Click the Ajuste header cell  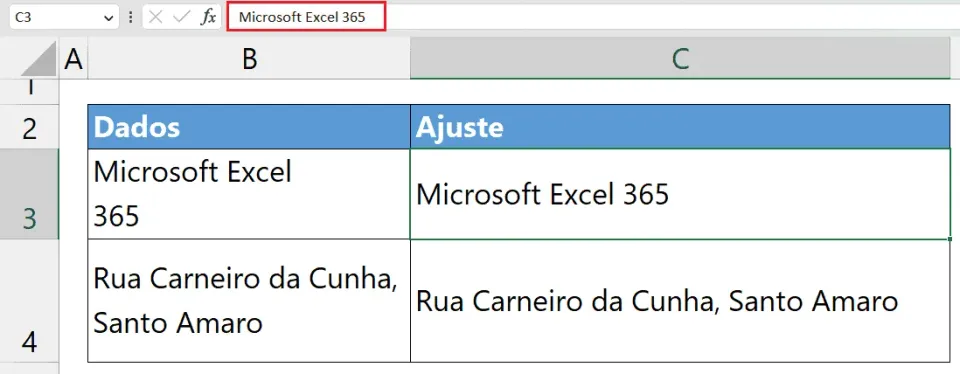click(x=680, y=127)
